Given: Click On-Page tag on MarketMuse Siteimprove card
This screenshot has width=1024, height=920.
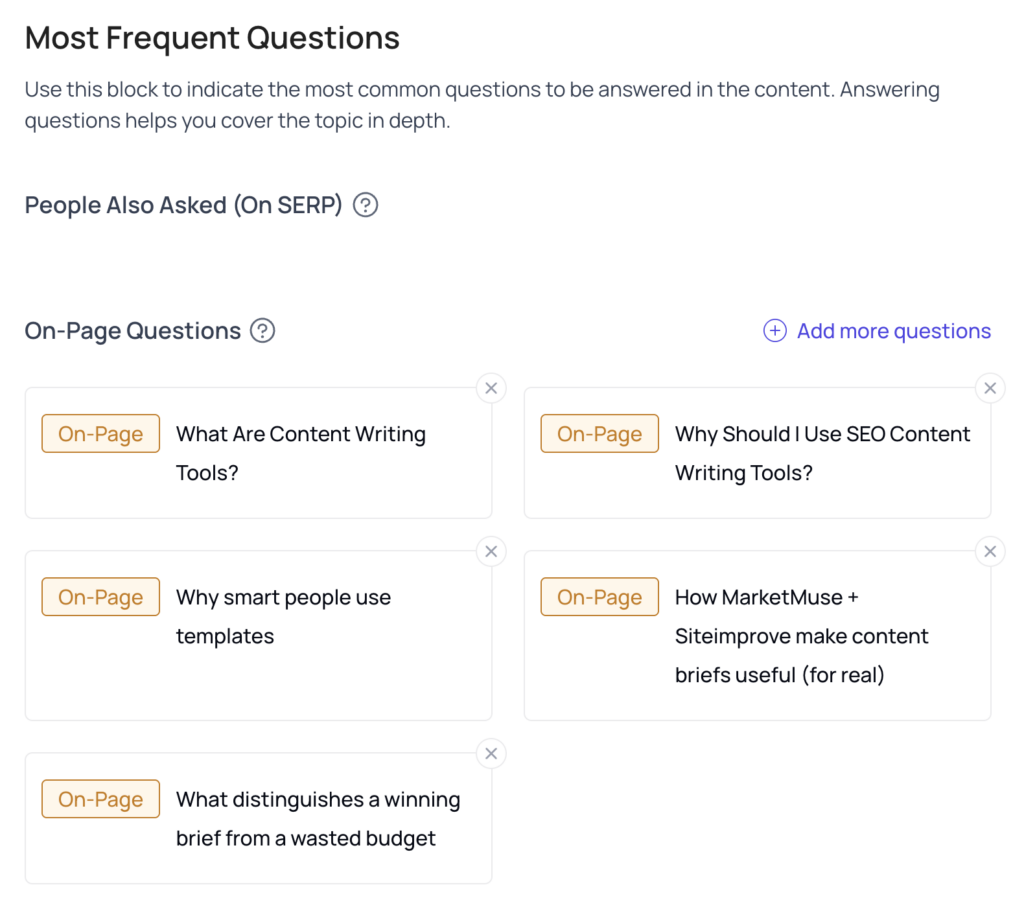Looking at the screenshot, I should click(x=600, y=597).
